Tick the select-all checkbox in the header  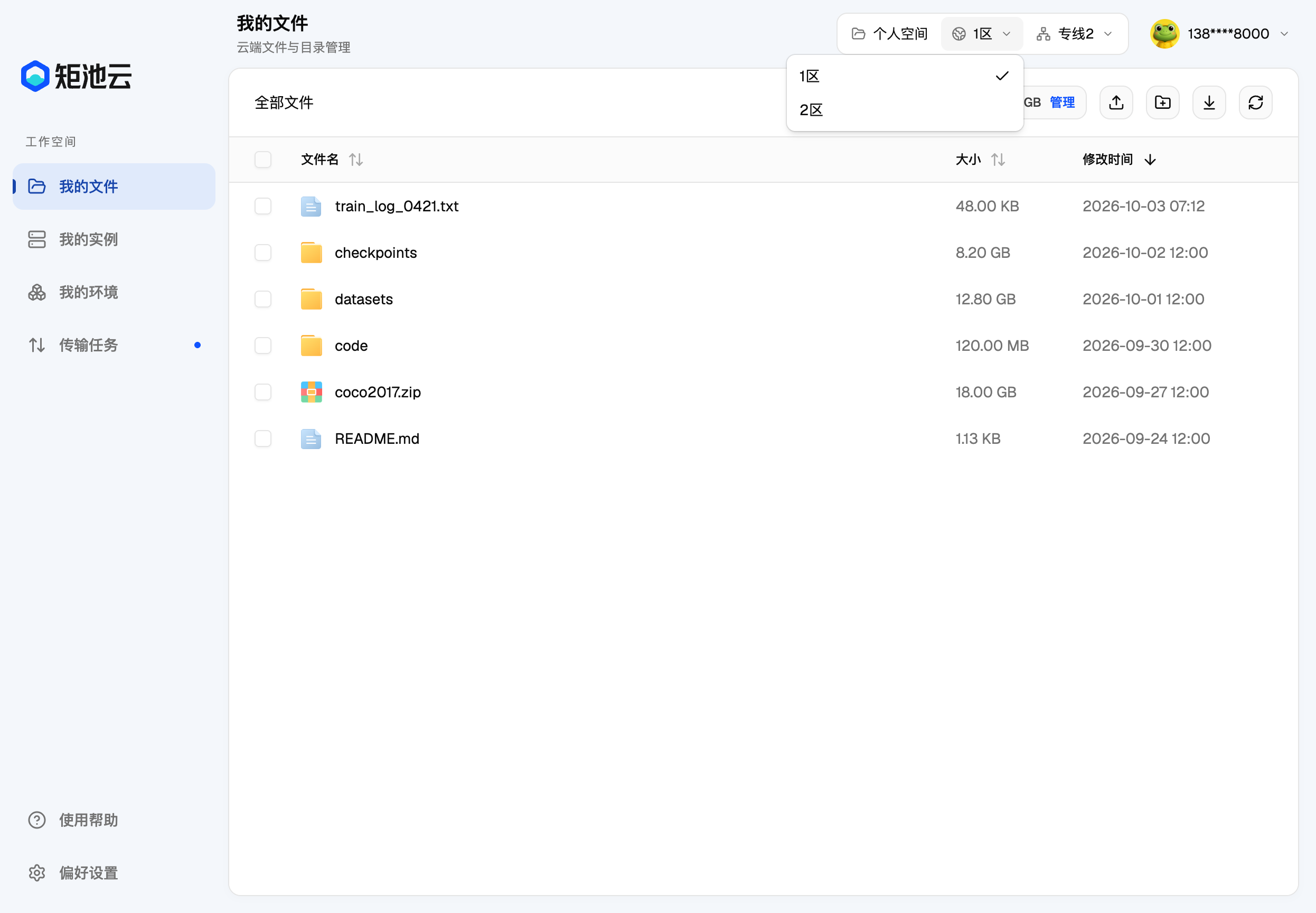[263, 160]
